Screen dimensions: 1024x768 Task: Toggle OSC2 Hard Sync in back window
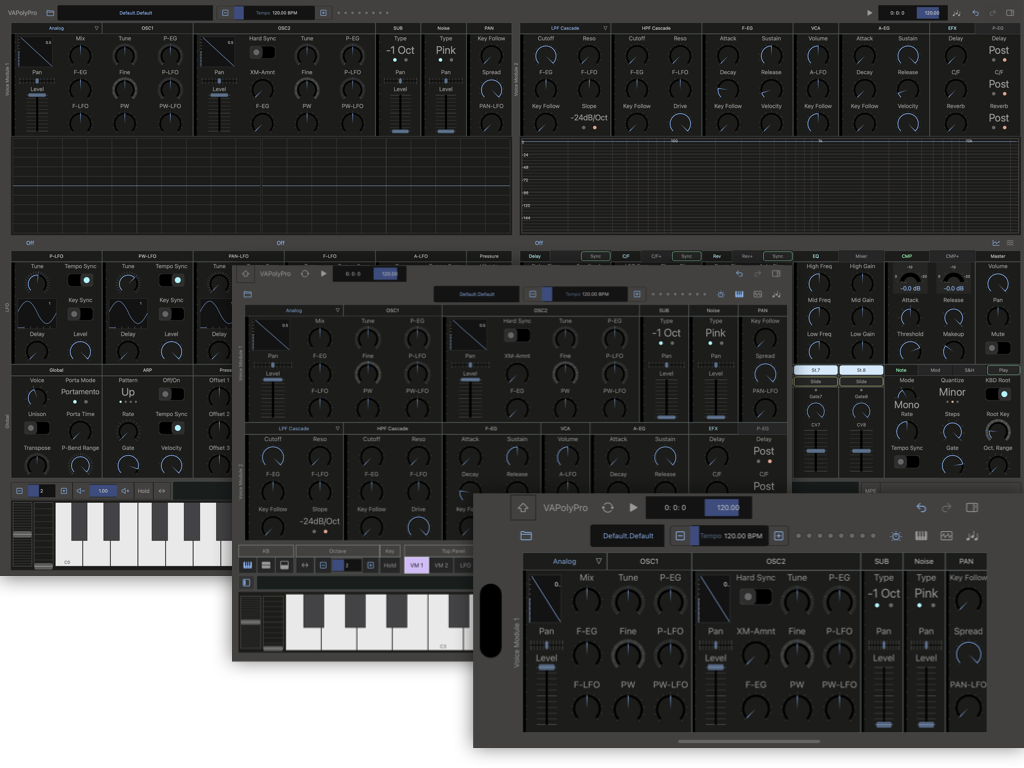(262, 52)
